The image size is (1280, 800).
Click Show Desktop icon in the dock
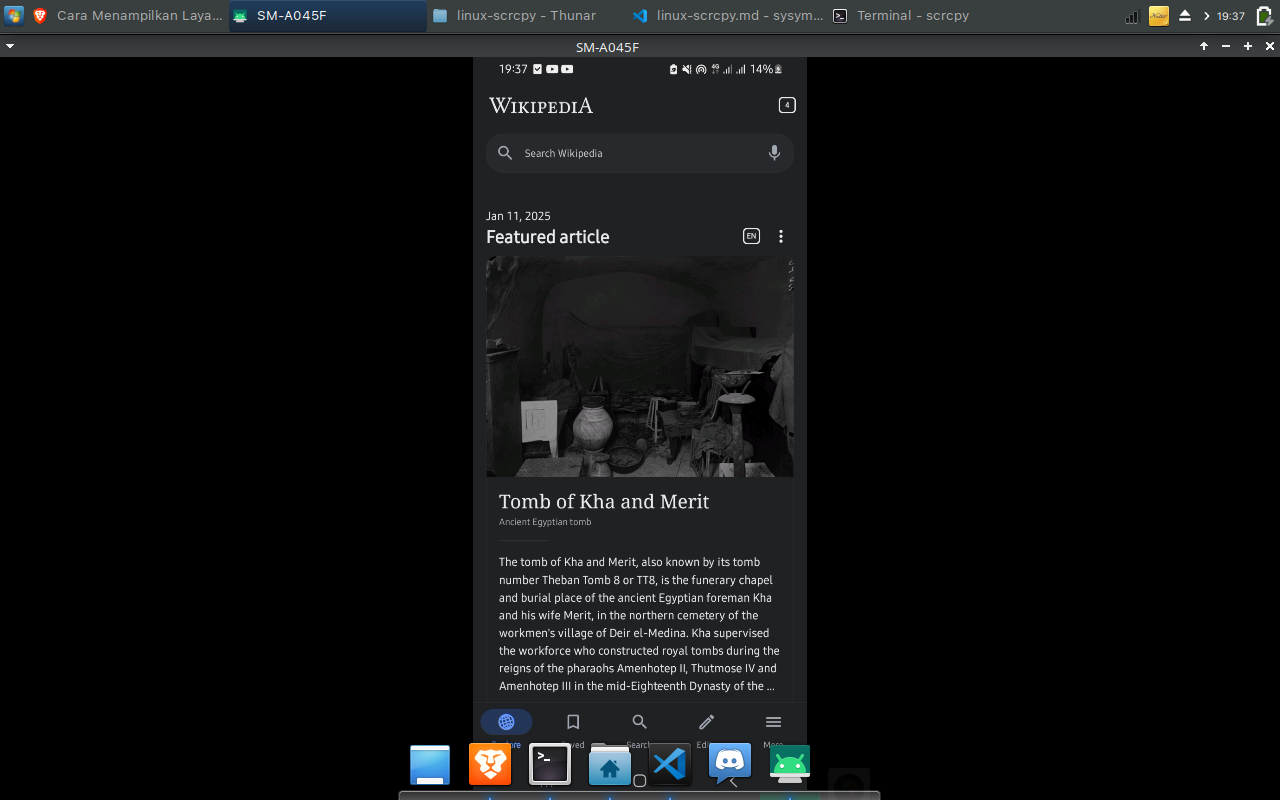tap(430, 765)
